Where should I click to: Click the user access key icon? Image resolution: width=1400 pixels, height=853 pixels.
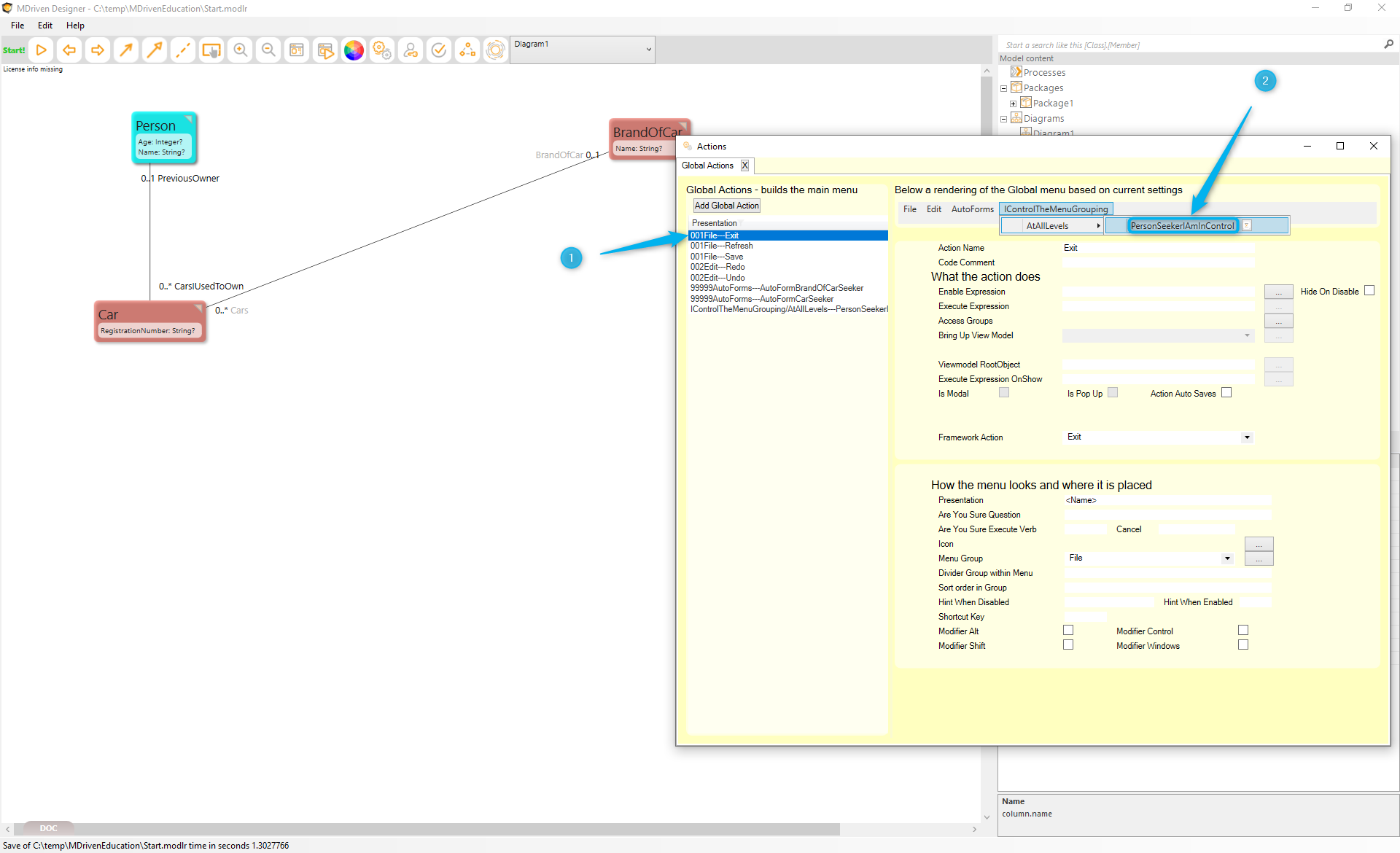click(411, 50)
